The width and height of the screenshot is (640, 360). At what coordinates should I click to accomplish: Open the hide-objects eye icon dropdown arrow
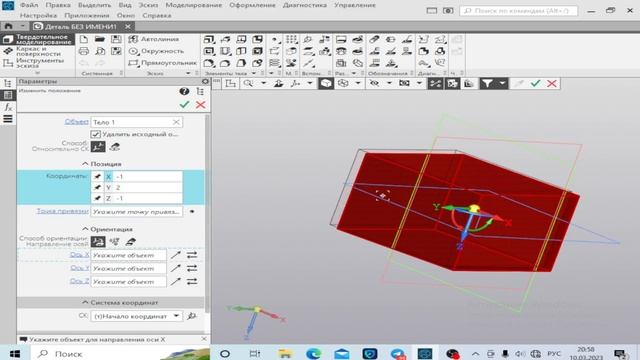(x=389, y=84)
